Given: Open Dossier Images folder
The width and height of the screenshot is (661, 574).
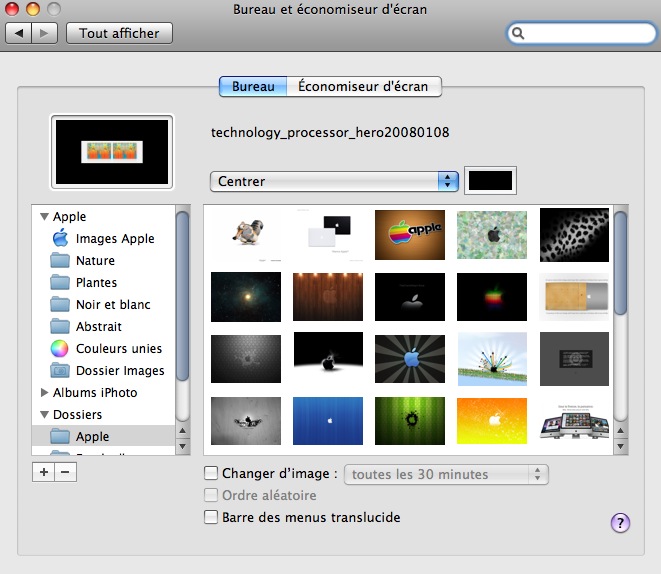Looking at the screenshot, I should [x=107, y=370].
